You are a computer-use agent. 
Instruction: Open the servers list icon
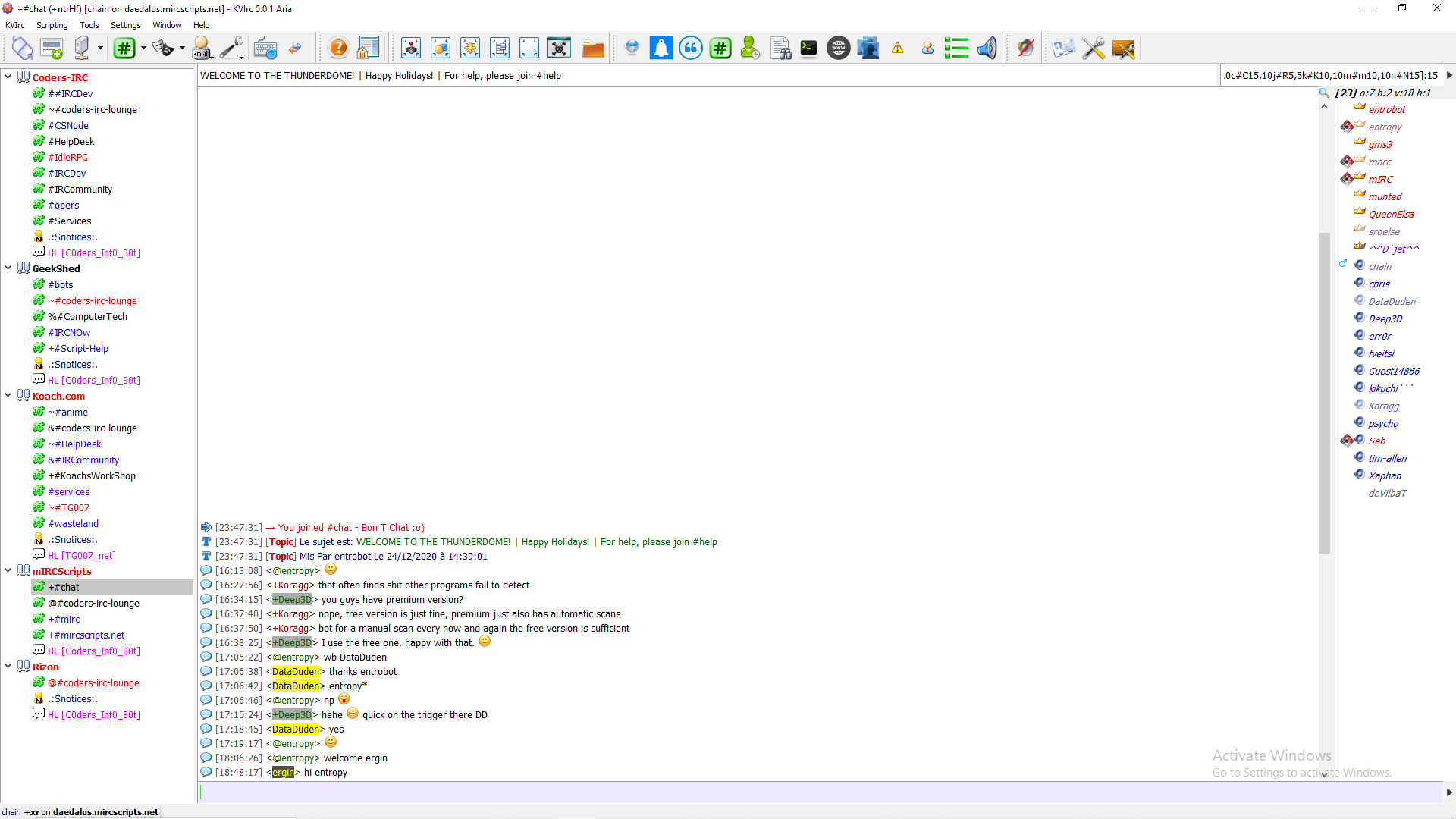tap(82, 49)
